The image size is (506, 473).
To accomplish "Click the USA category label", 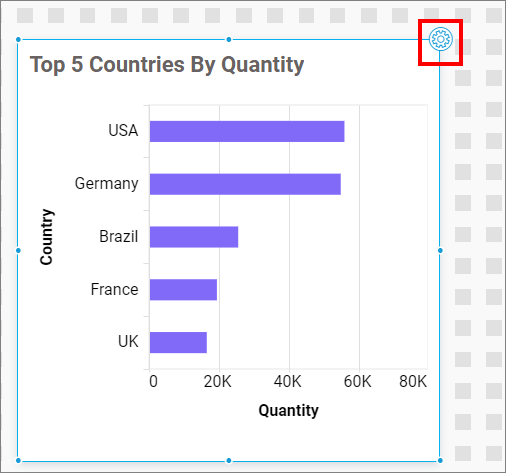I will point(123,130).
